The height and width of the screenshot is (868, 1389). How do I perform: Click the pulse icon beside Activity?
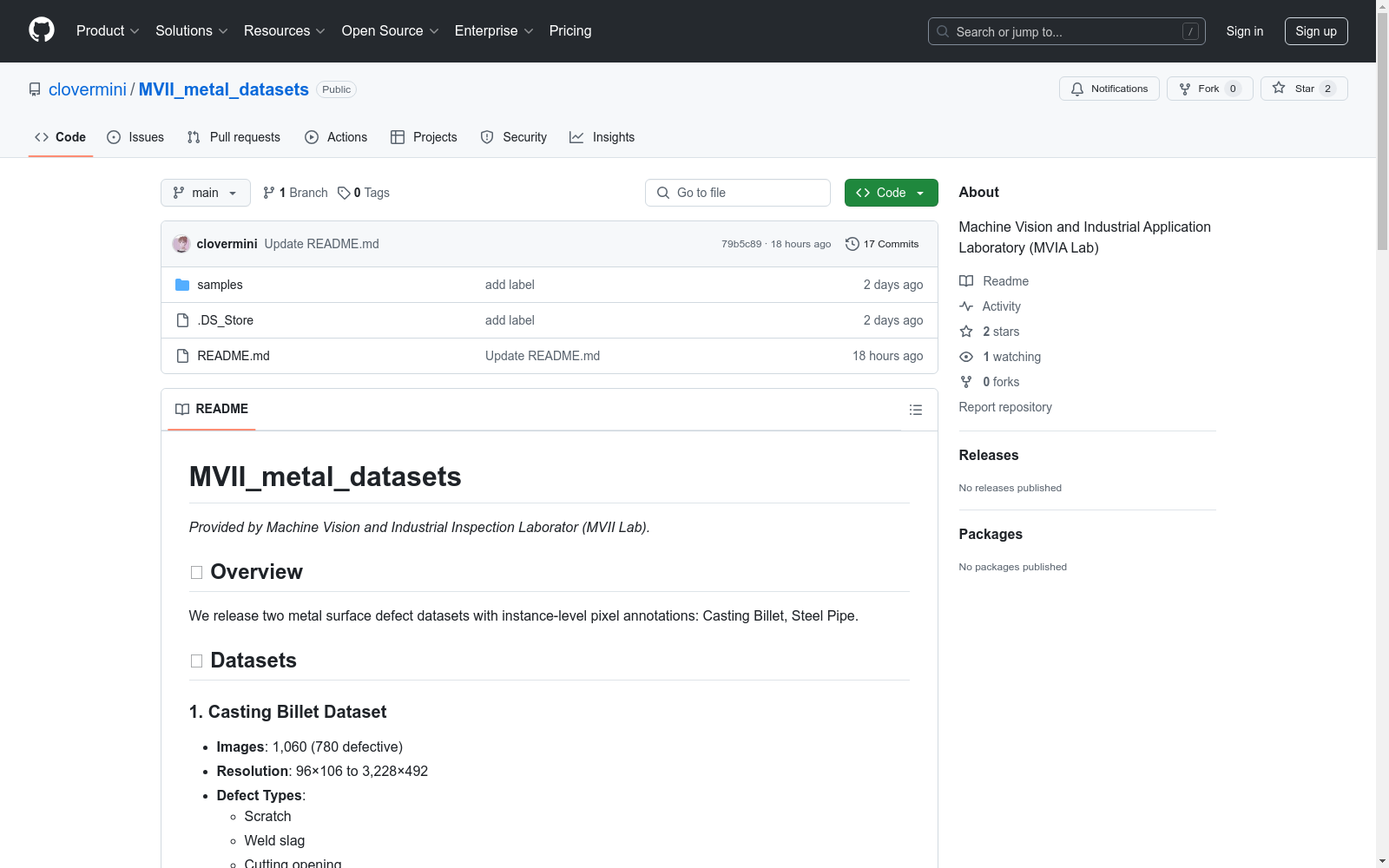(x=966, y=306)
